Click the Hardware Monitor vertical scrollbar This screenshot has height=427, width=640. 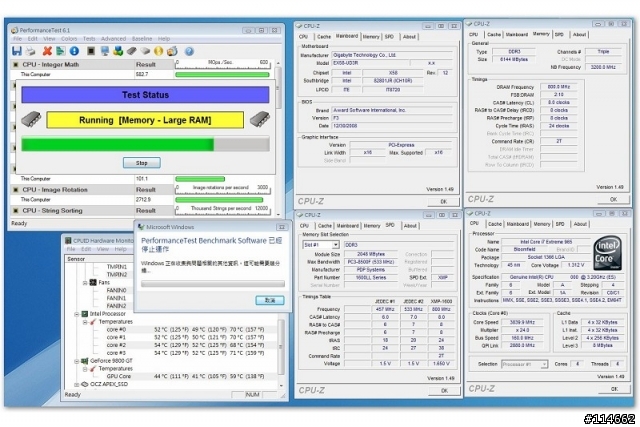pos(281,347)
